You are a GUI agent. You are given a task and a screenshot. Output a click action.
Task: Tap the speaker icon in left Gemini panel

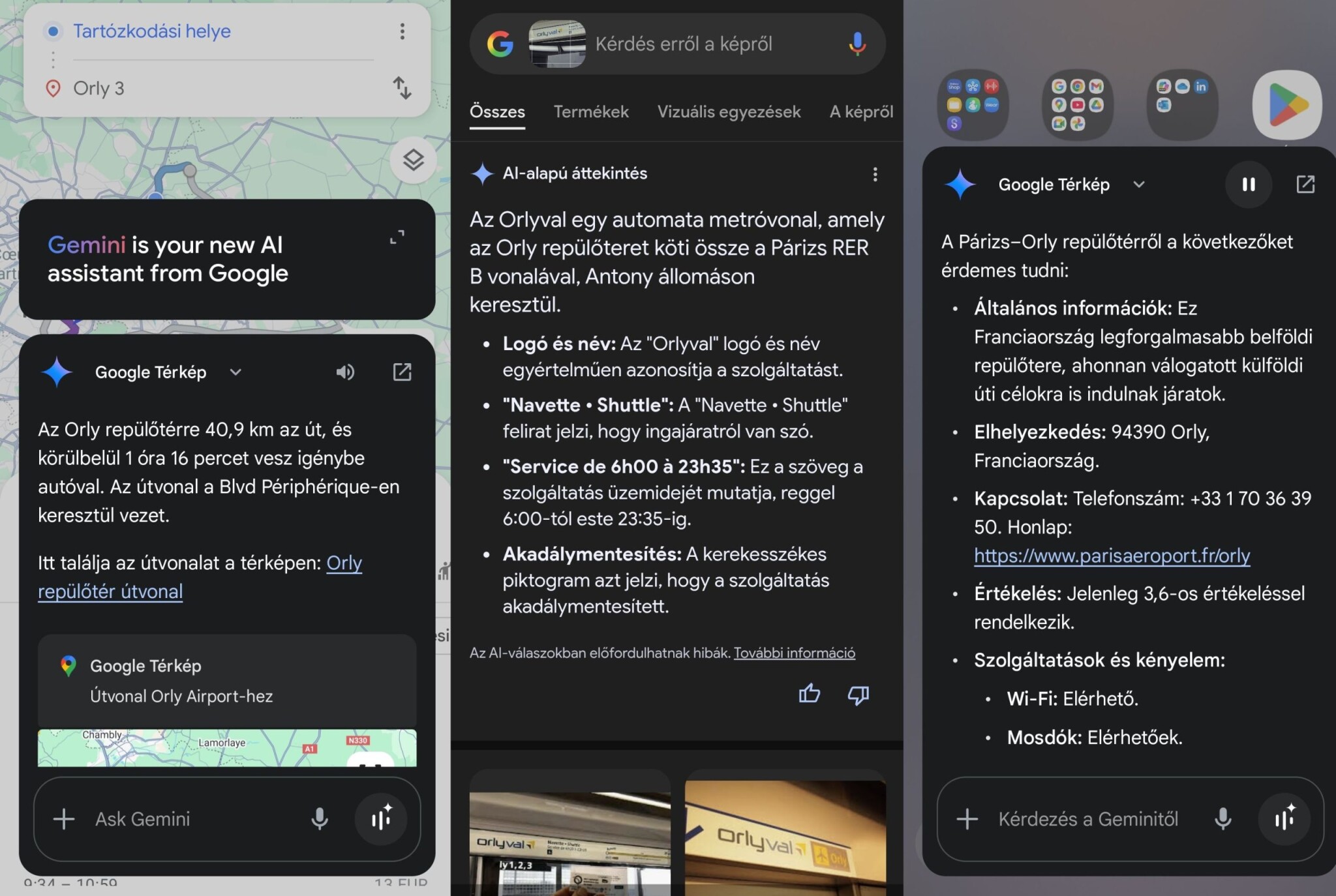point(345,372)
